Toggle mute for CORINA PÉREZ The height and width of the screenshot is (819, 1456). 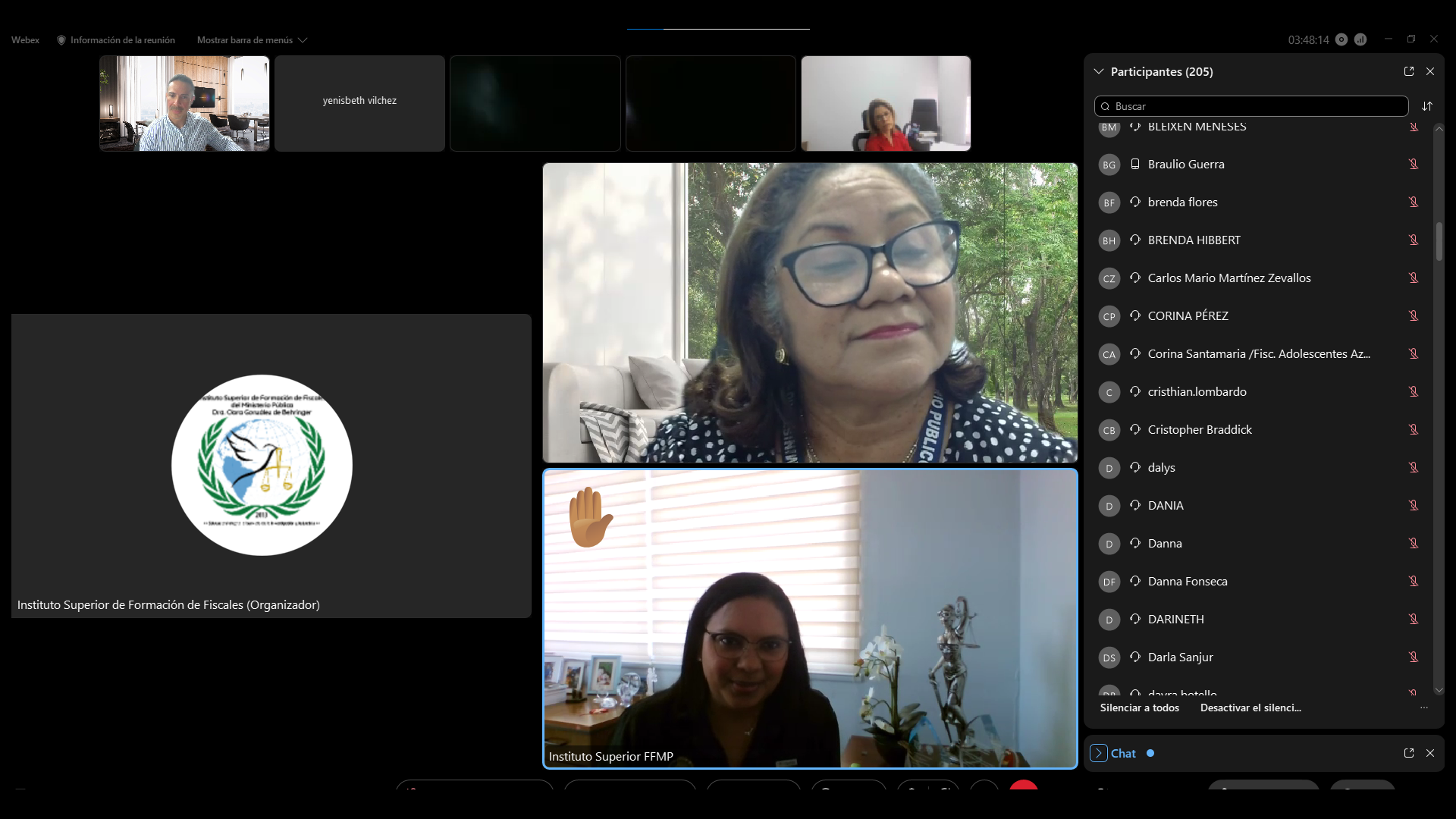tap(1414, 316)
